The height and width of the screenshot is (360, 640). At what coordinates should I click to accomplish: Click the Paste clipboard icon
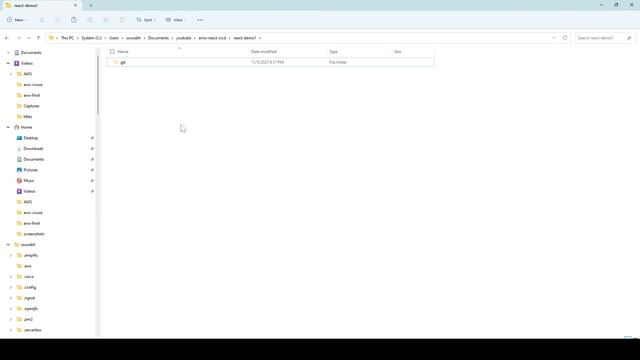(x=74, y=20)
